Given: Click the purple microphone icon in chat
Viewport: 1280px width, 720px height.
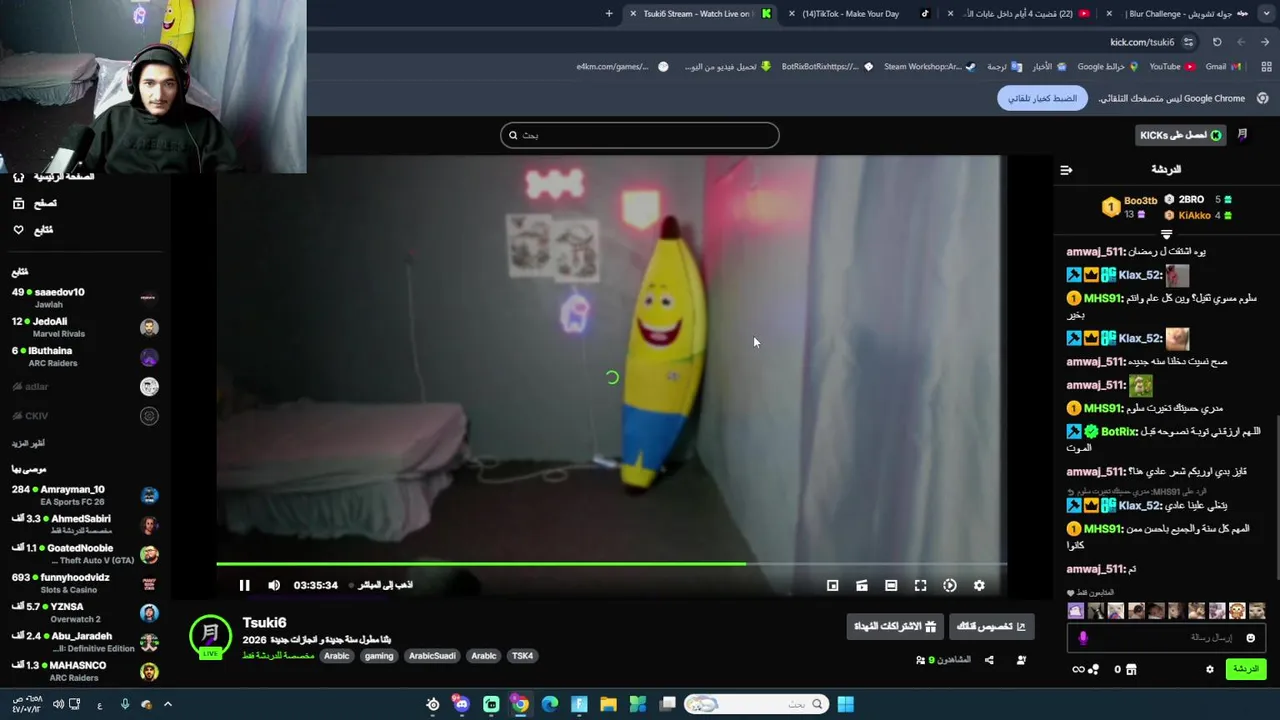Looking at the screenshot, I should coord(1083,637).
